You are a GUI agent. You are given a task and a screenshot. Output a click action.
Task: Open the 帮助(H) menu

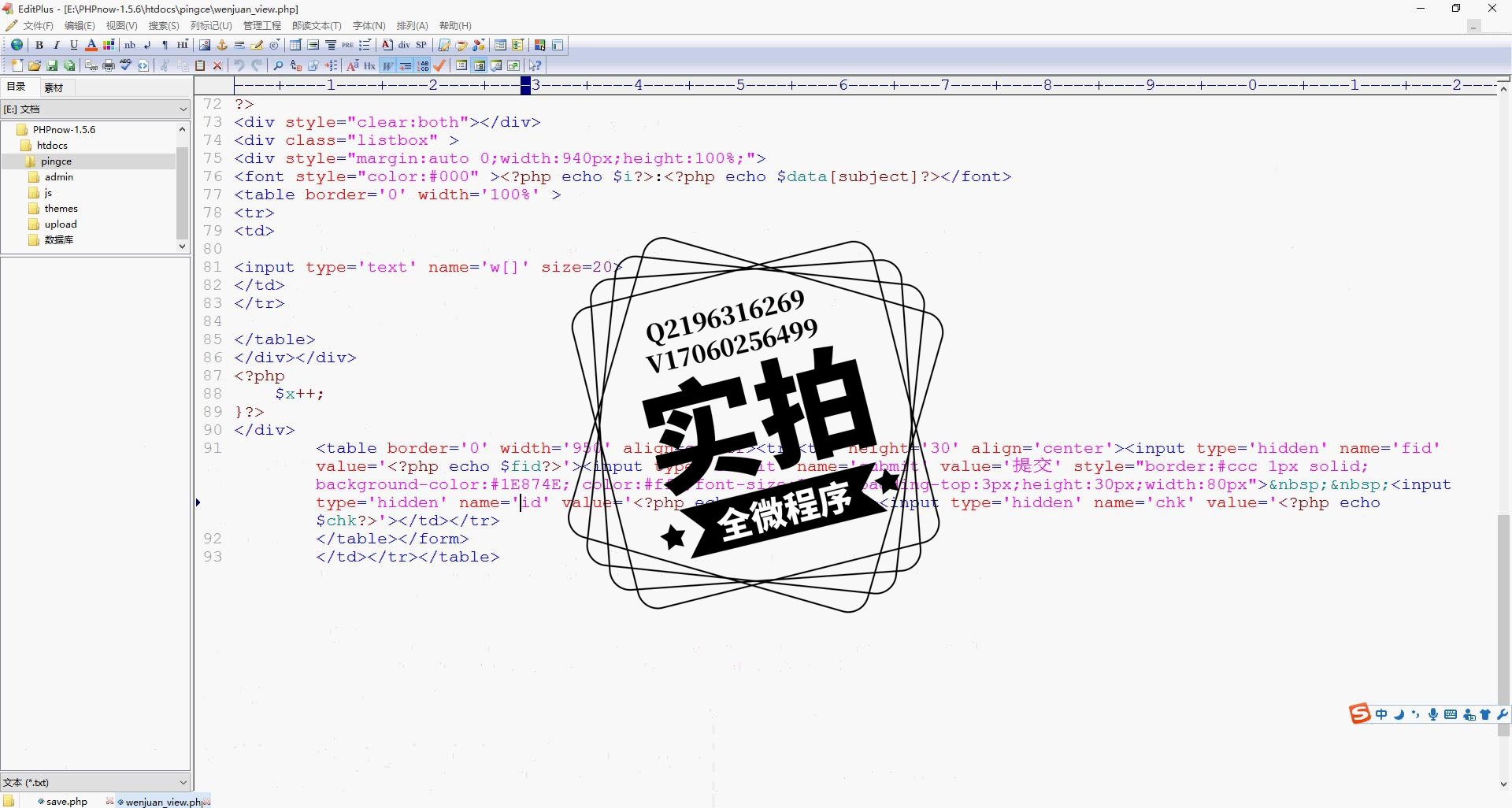click(x=455, y=25)
